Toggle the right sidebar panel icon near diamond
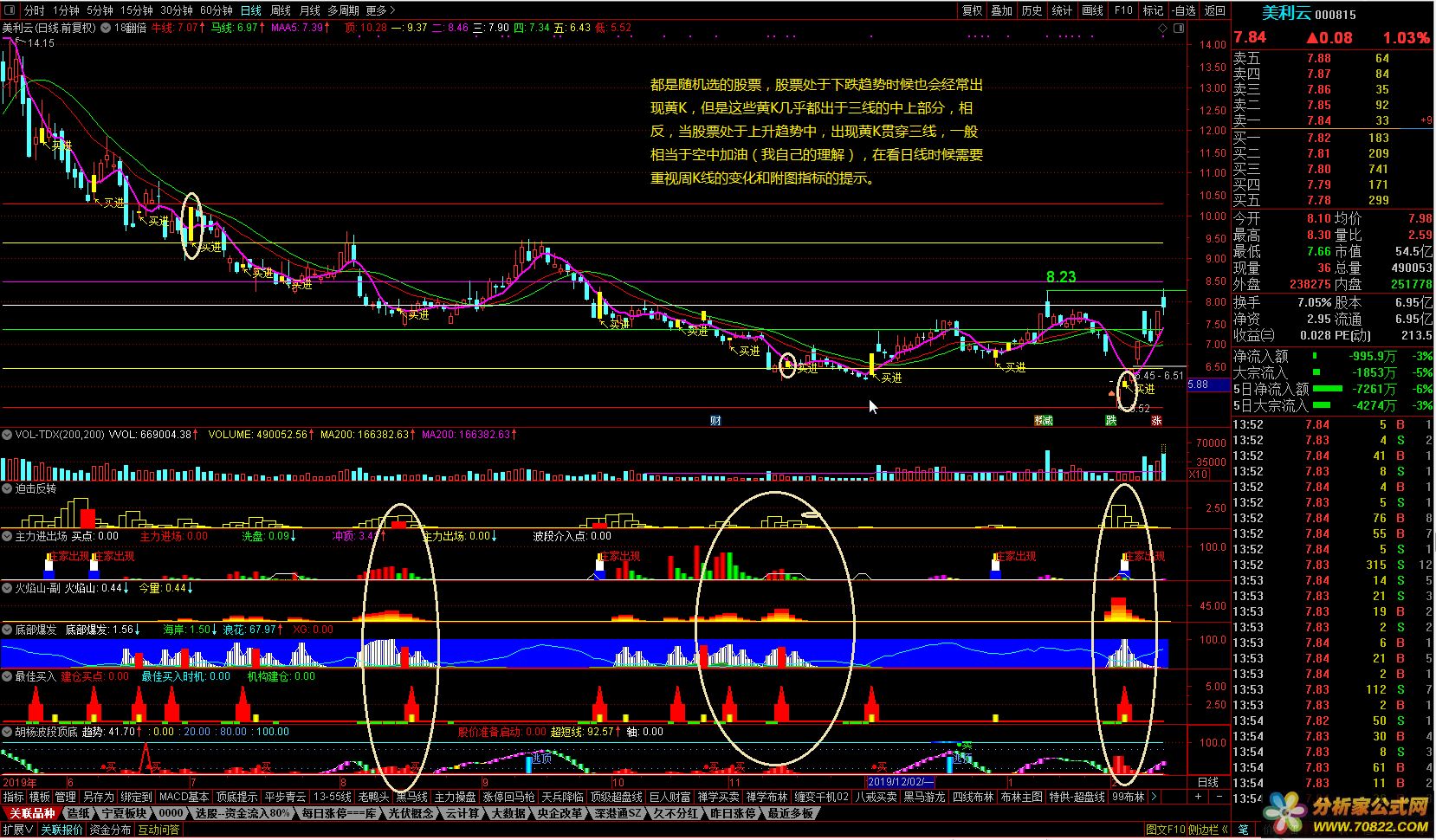Screen dimensions: 1436x840 pos(1179,28)
